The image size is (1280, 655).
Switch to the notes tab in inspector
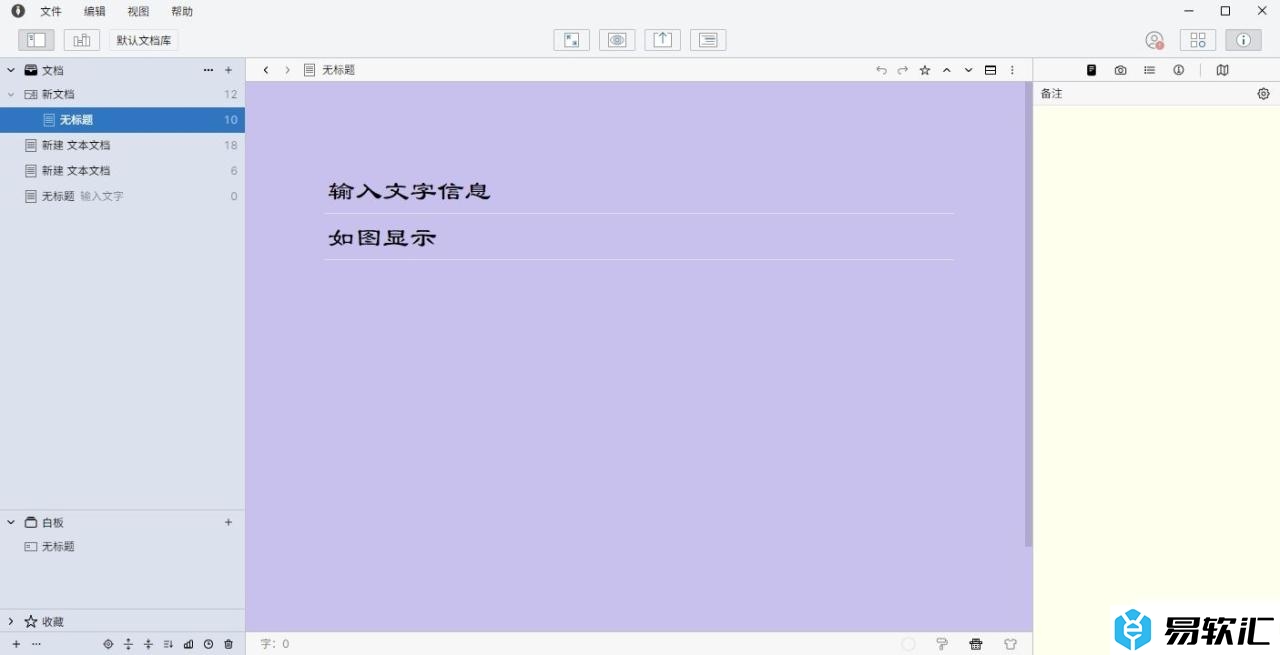point(1091,70)
